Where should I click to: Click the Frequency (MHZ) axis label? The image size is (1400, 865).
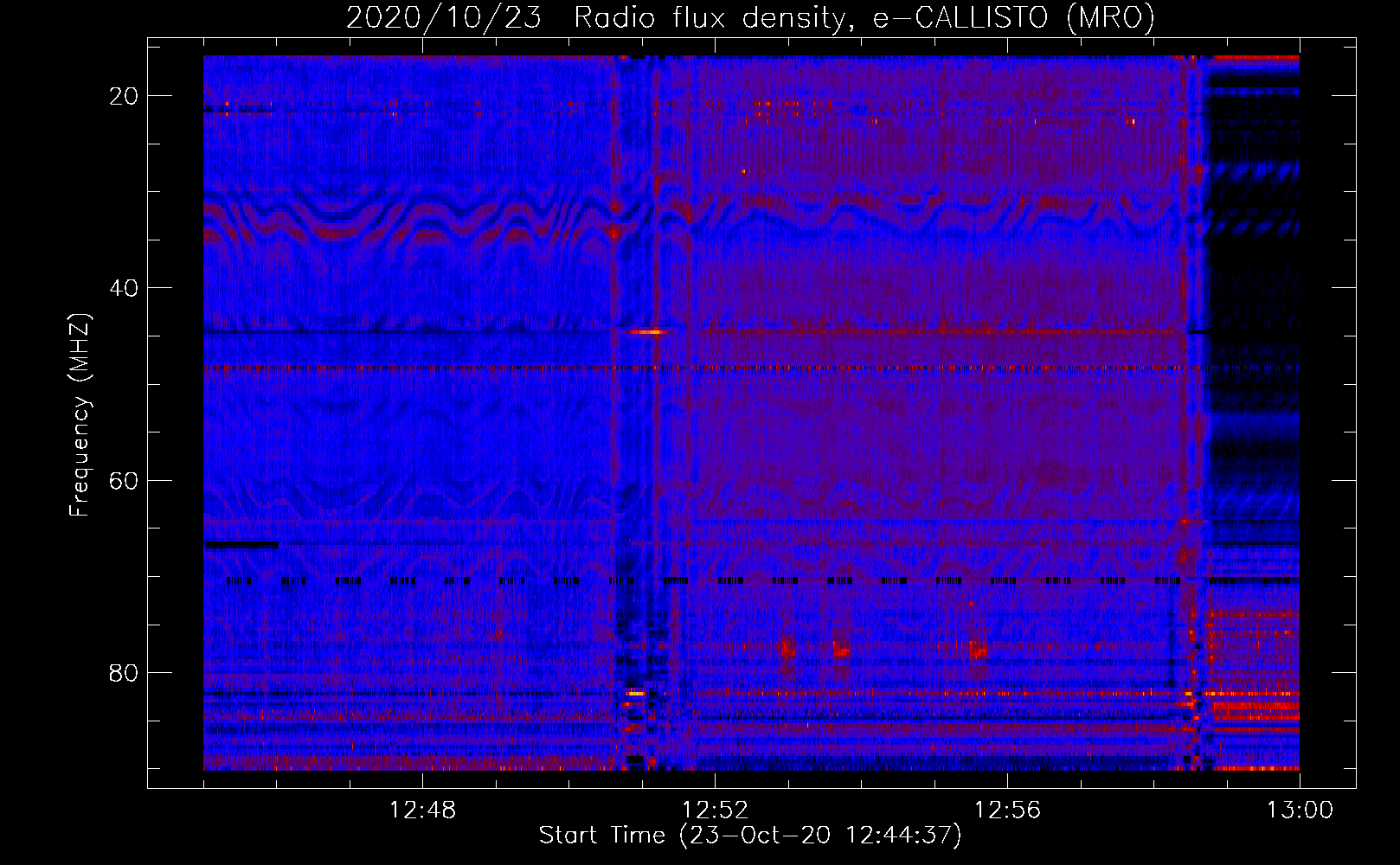tap(80, 415)
